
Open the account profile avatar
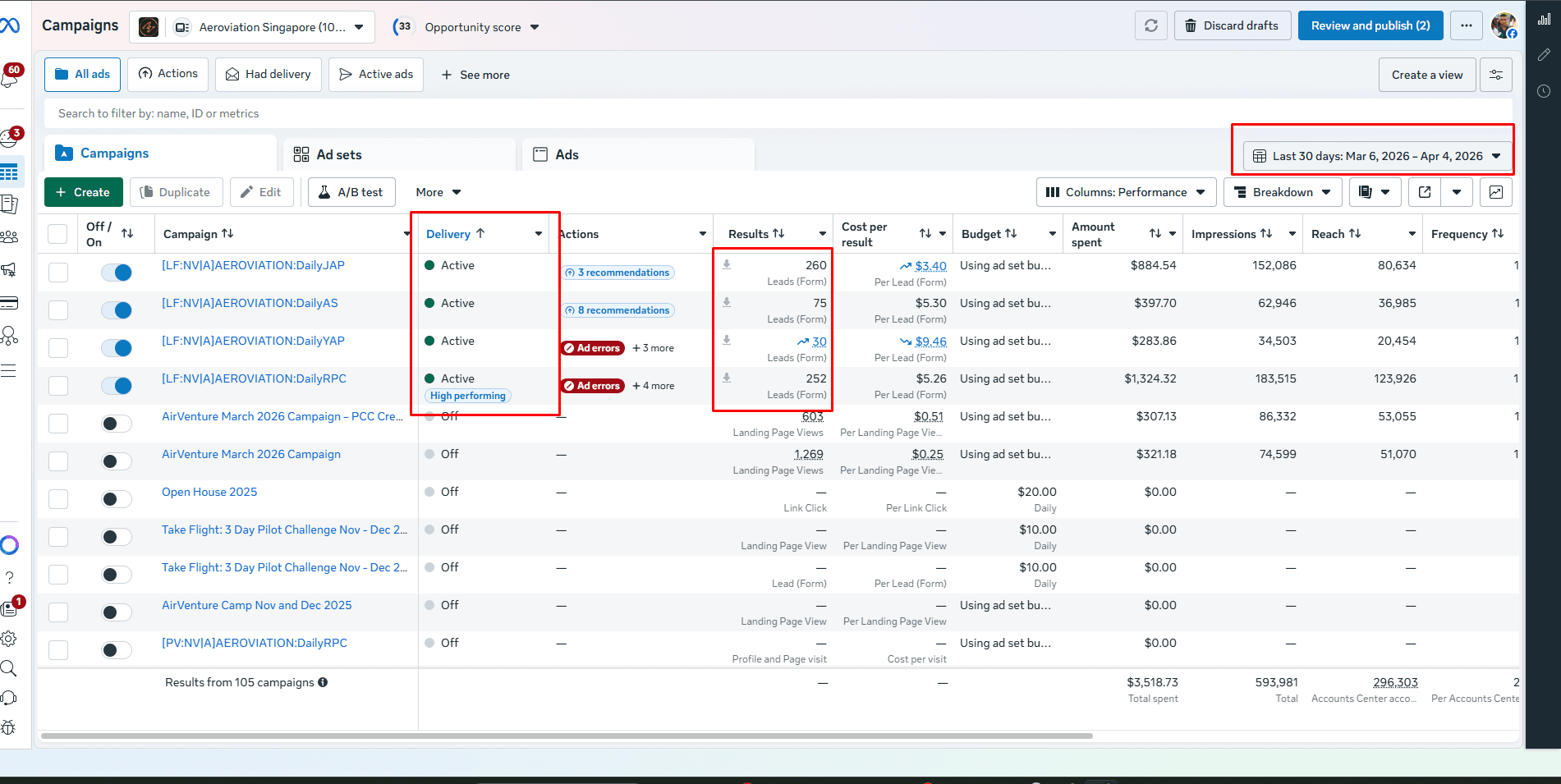(x=1504, y=25)
